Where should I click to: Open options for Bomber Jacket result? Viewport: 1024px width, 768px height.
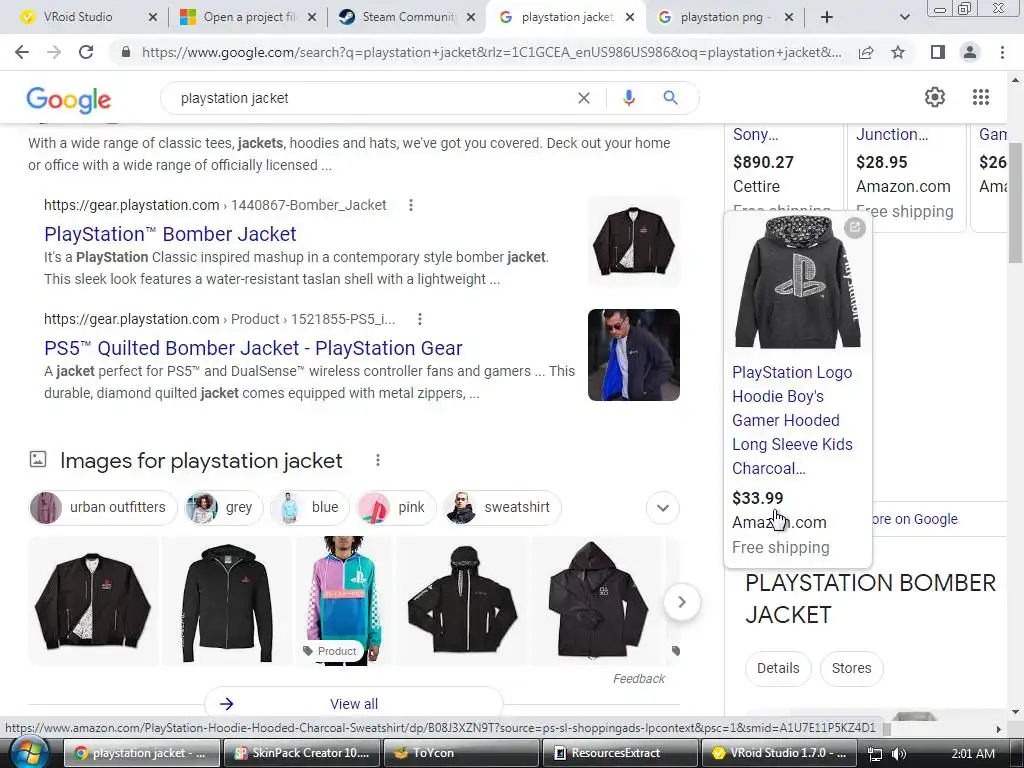tap(411, 205)
